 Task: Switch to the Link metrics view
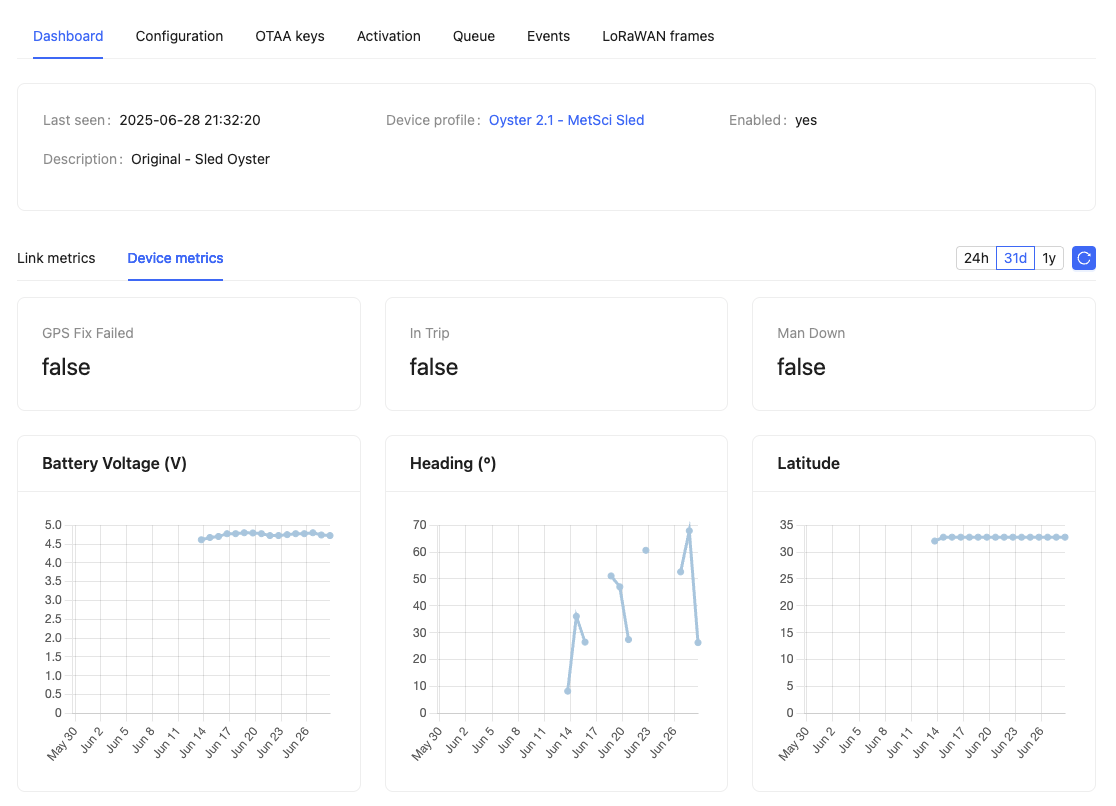(56, 258)
